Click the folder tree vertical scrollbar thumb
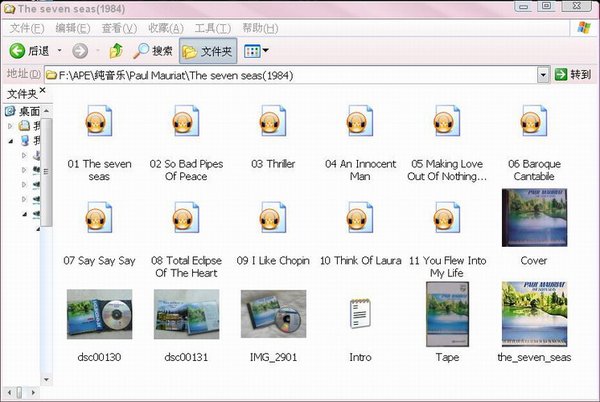600x402 pixels. (46, 172)
